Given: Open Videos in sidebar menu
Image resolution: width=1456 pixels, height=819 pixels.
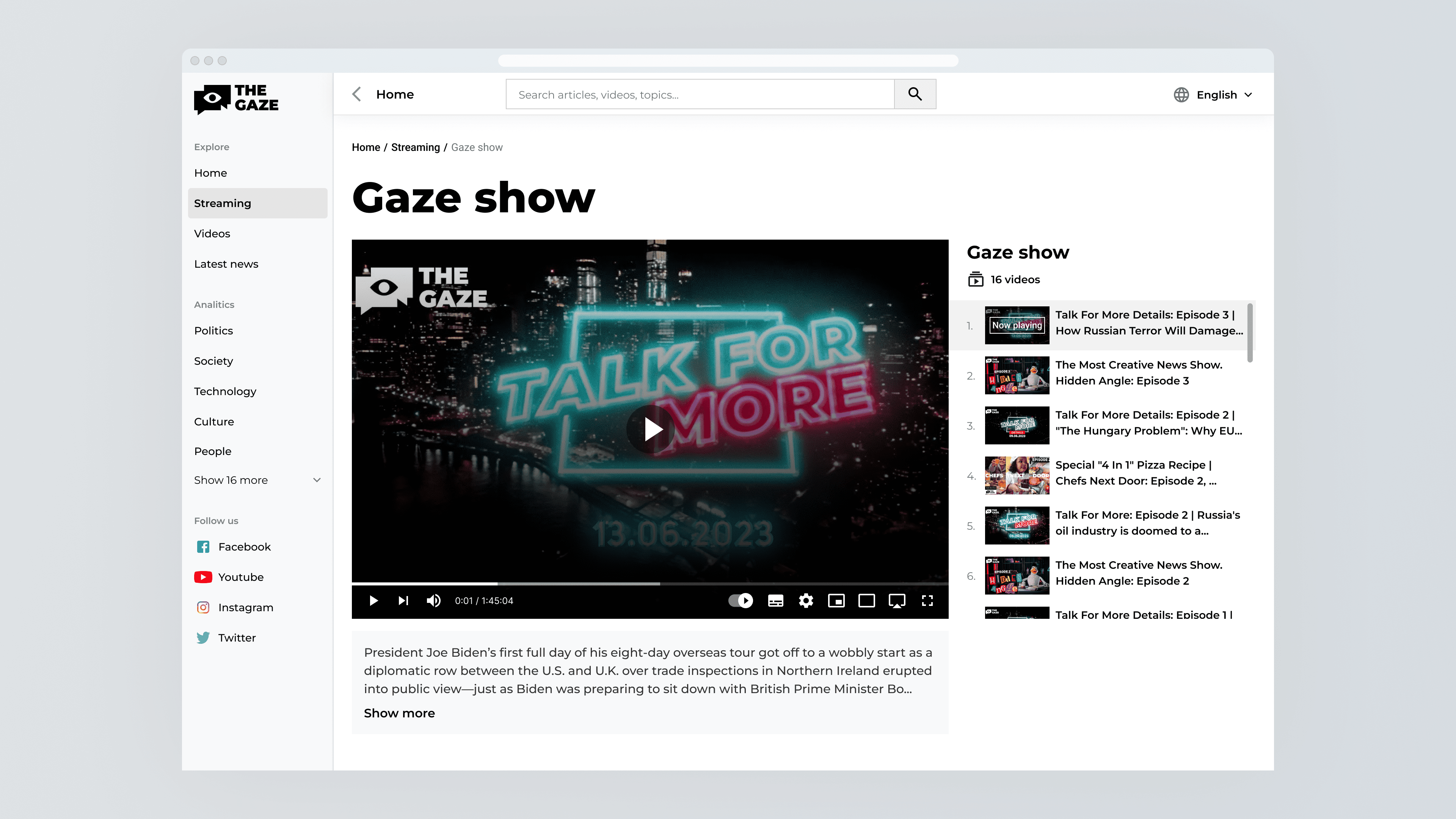Looking at the screenshot, I should 212,234.
